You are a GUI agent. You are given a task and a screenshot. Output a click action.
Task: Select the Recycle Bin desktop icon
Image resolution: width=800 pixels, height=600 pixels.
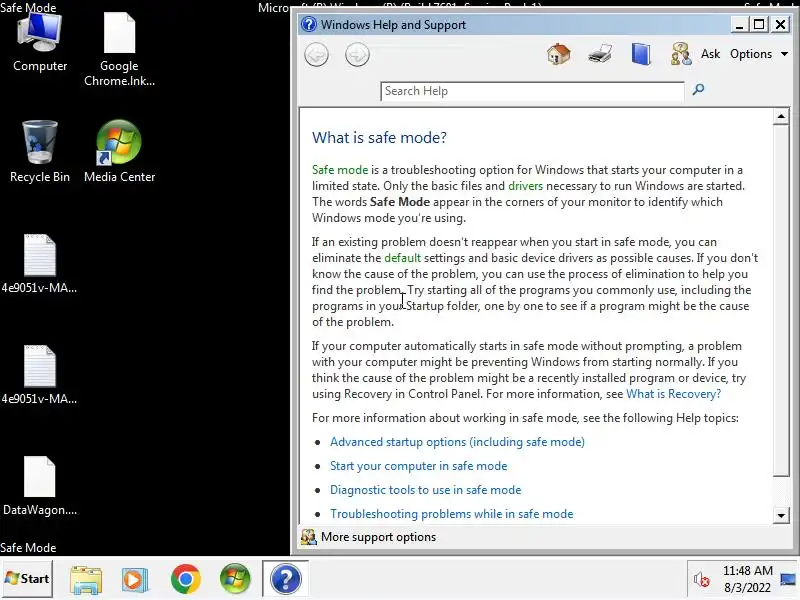click(x=40, y=152)
